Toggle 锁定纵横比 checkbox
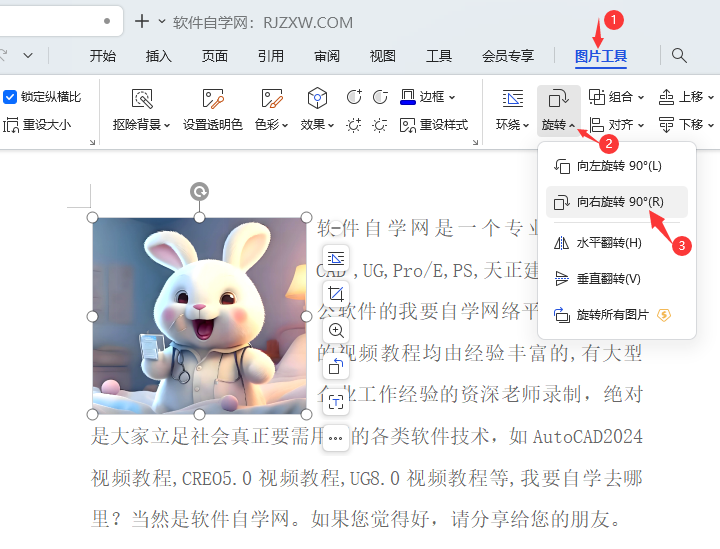The image size is (720, 549). [x=10, y=97]
